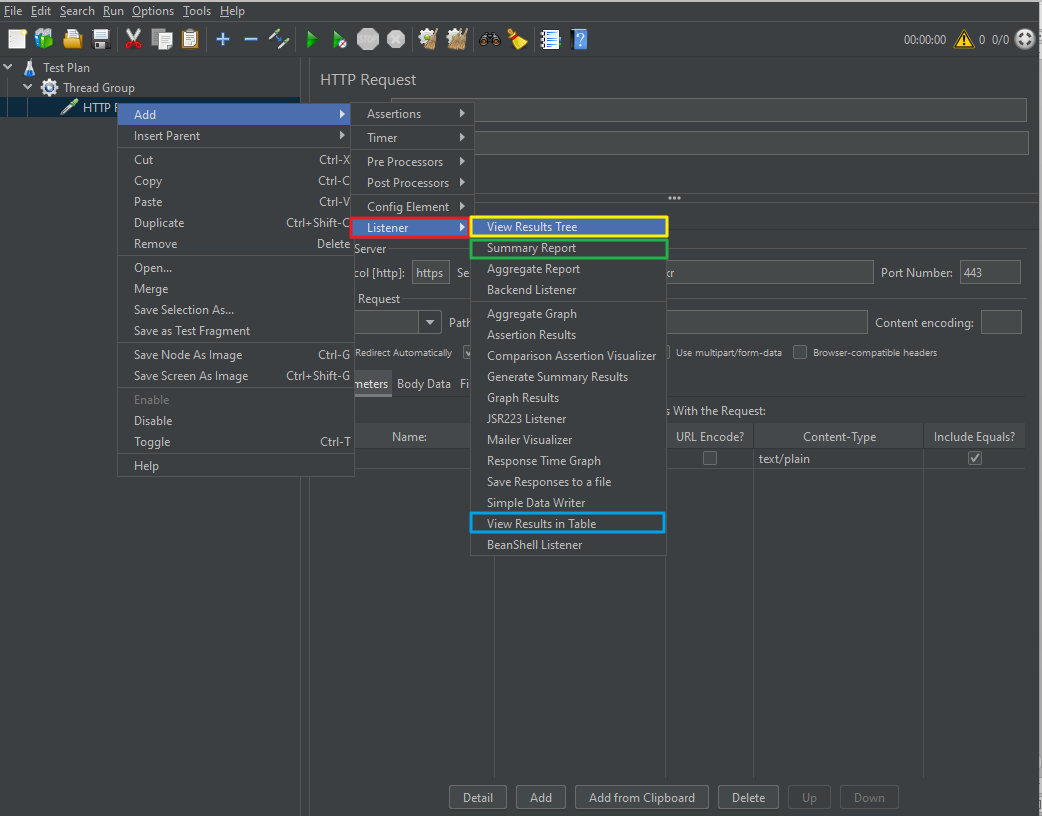Enable Browser-compatible headers checkbox
The width and height of the screenshot is (1042, 816).
click(800, 352)
